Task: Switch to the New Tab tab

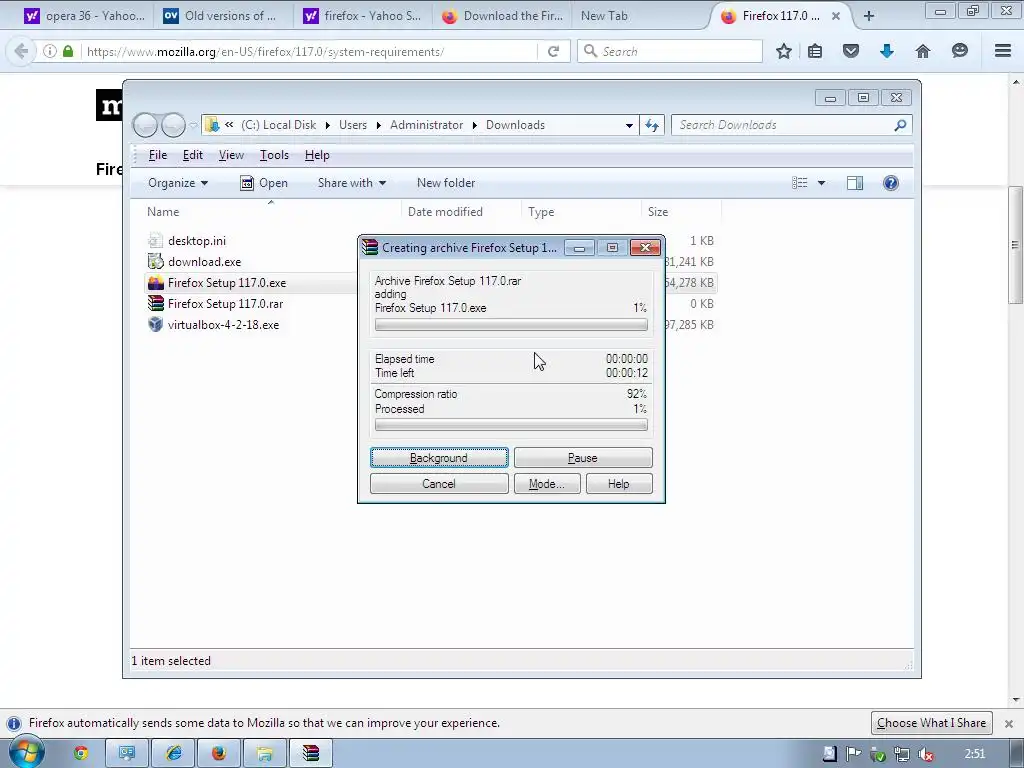Action: [x=604, y=16]
